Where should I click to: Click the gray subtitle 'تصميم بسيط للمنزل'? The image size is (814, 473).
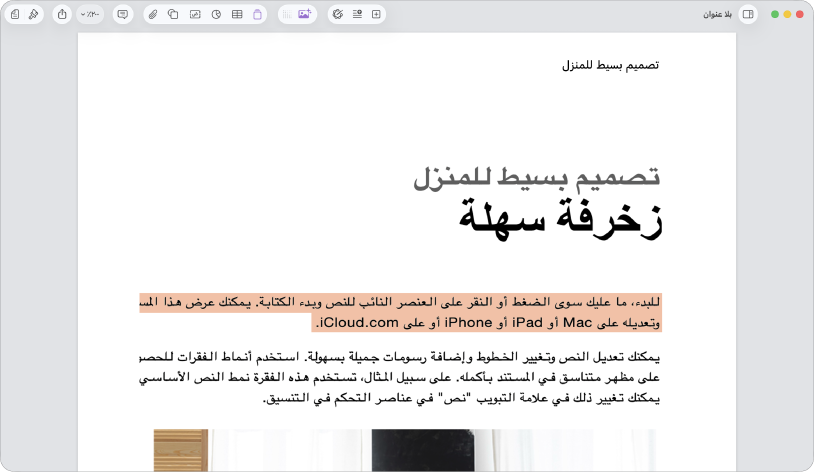(537, 178)
